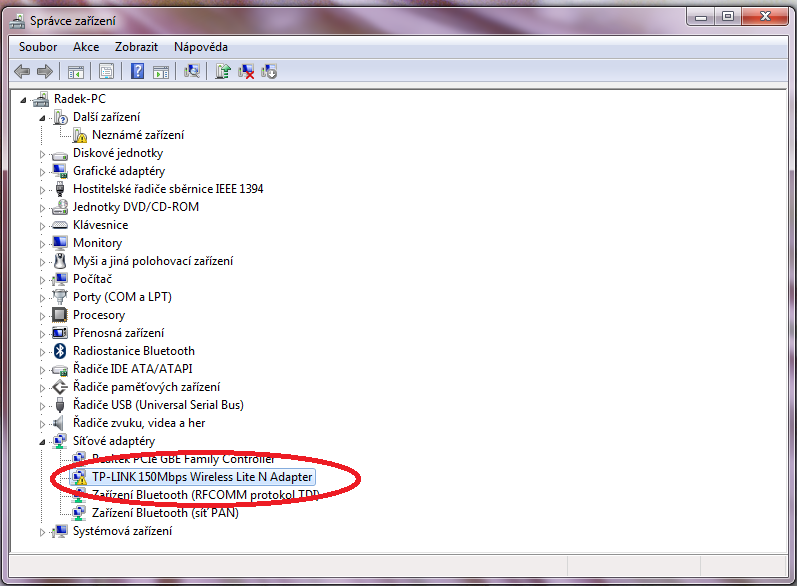Select TP-LINK 150Mbps Wireless Lite N Adapter
This screenshot has width=797, height=586.
[202, 477]
